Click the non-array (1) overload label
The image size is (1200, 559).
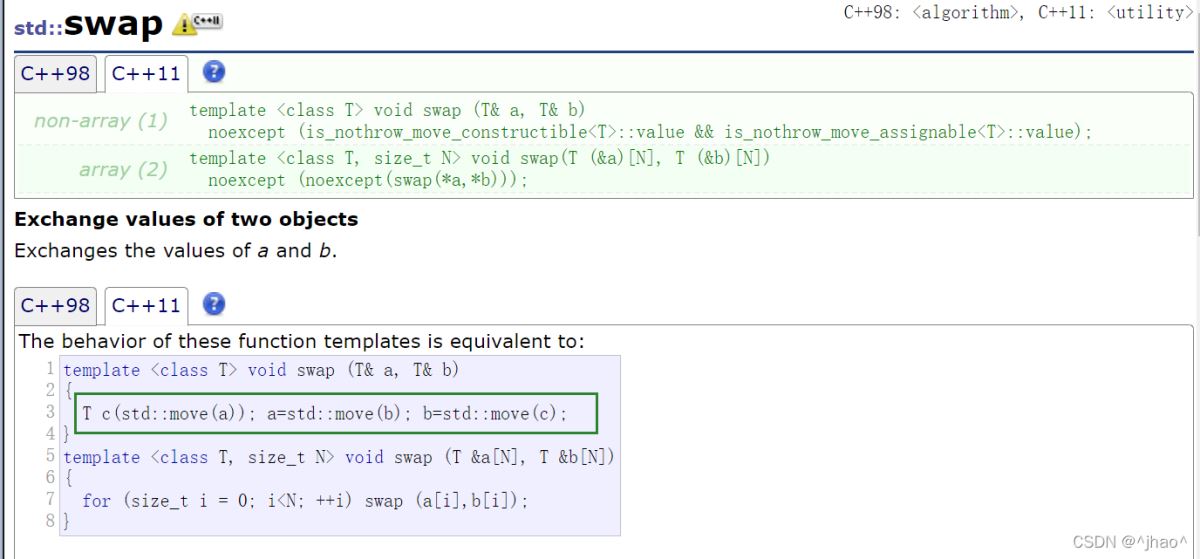101,121
